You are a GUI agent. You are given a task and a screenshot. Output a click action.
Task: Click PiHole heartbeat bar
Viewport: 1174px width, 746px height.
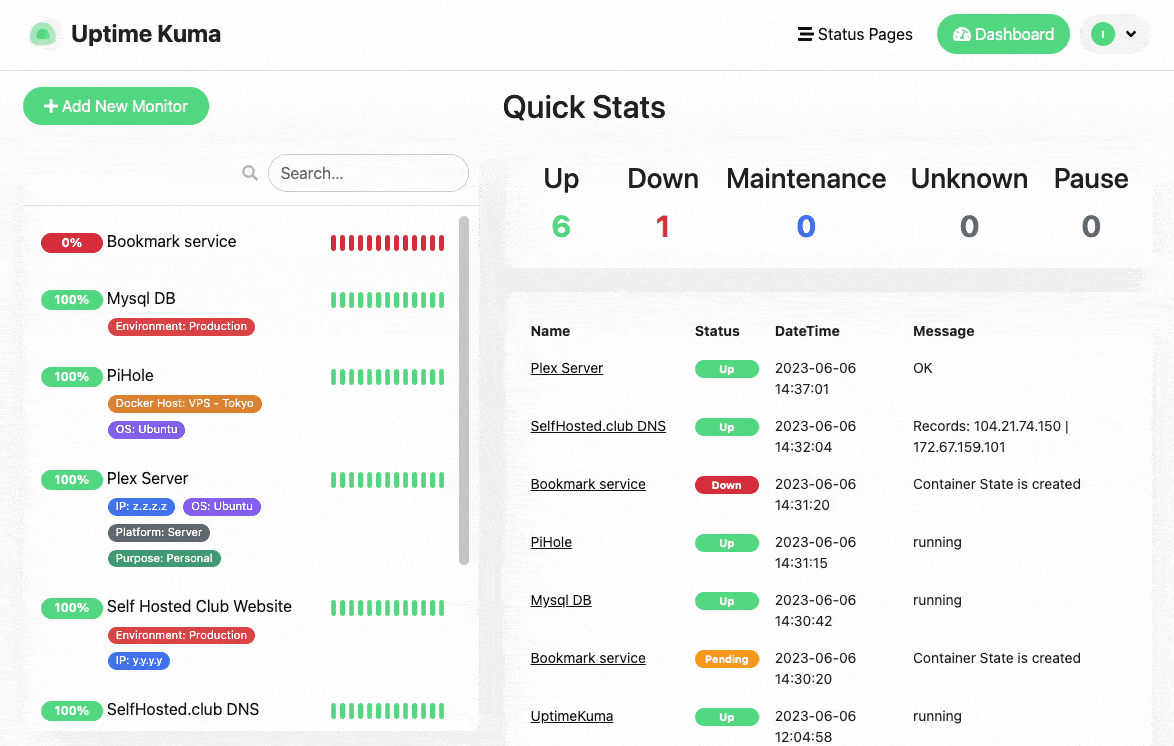[x=388, y=377]
